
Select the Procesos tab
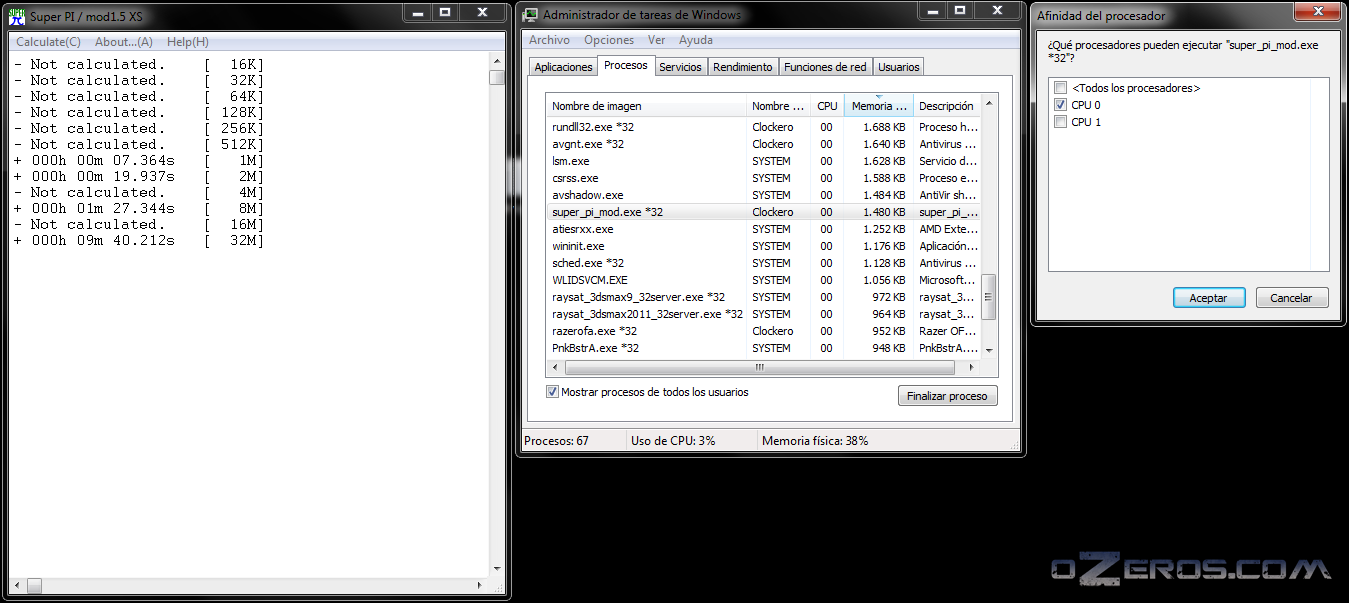[x=626, y=66]
